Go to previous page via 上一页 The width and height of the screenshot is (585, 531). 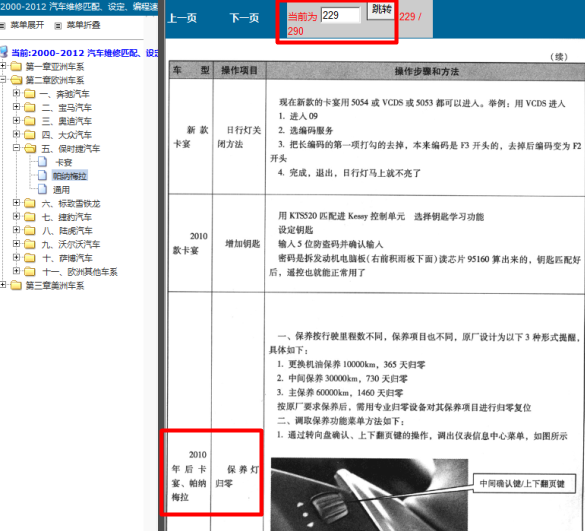click(182, 18)
